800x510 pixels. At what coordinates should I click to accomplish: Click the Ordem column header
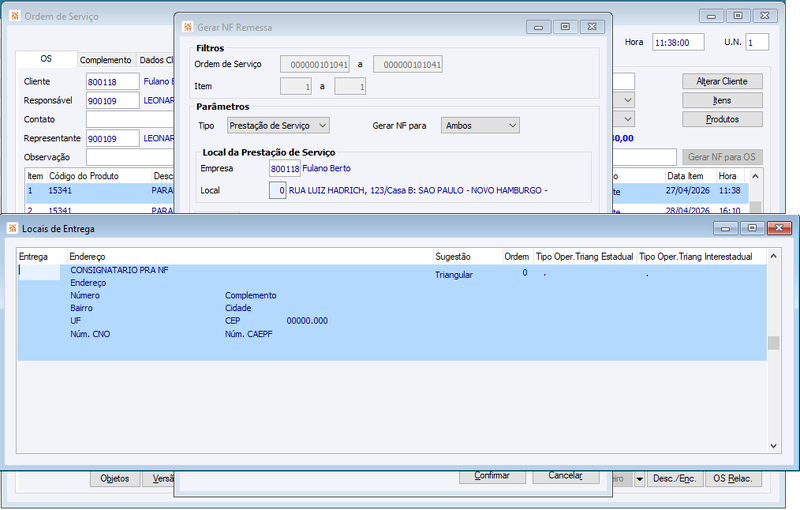click(517, 257)
